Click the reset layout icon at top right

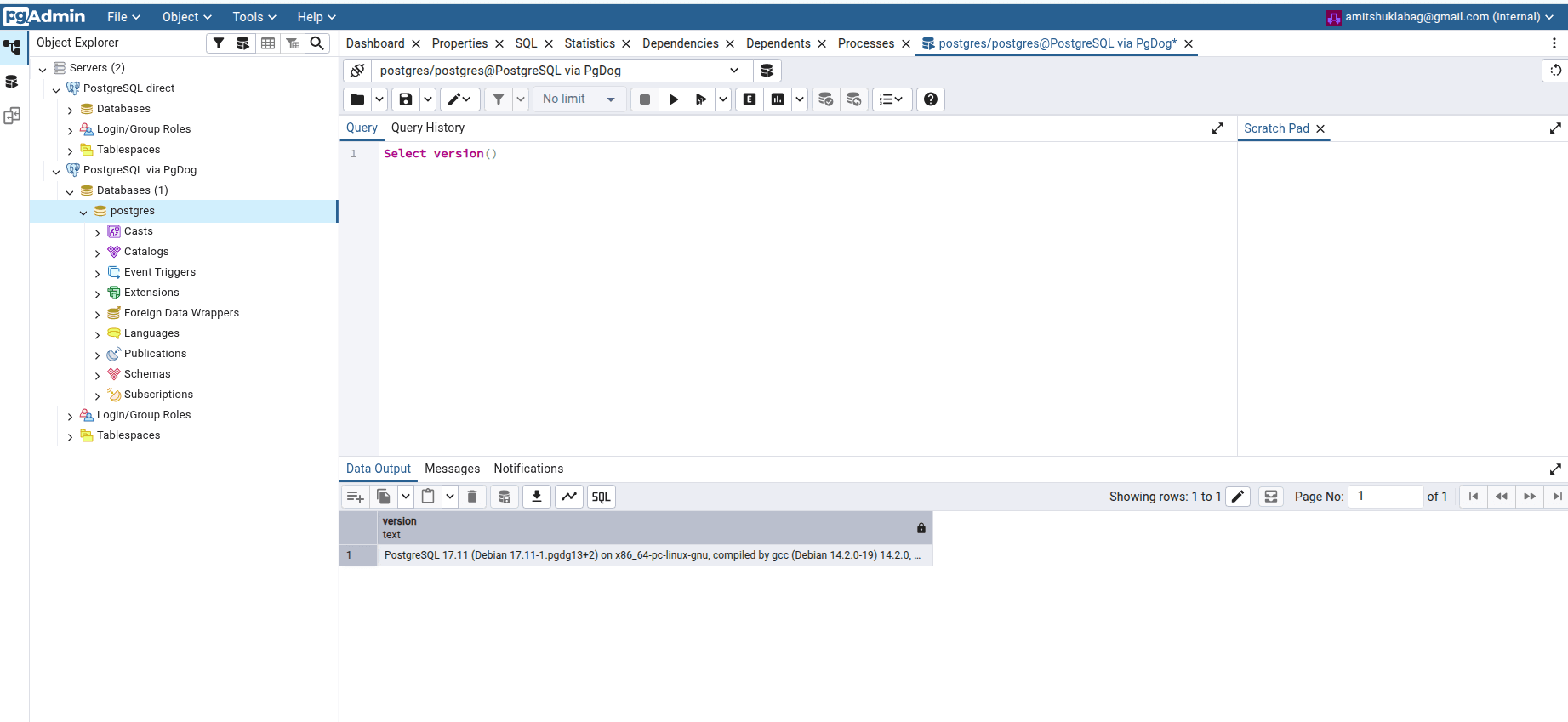[1555, 71]
